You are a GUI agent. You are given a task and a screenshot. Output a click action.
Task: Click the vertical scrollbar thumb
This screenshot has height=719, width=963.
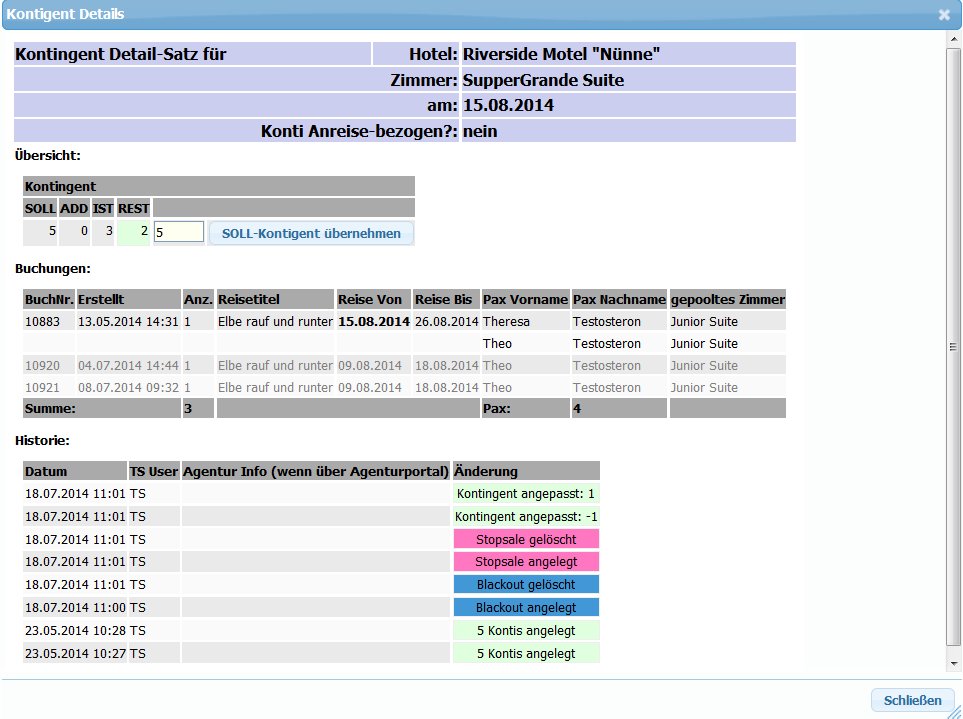pyautogui.click(x=954, y=345)
